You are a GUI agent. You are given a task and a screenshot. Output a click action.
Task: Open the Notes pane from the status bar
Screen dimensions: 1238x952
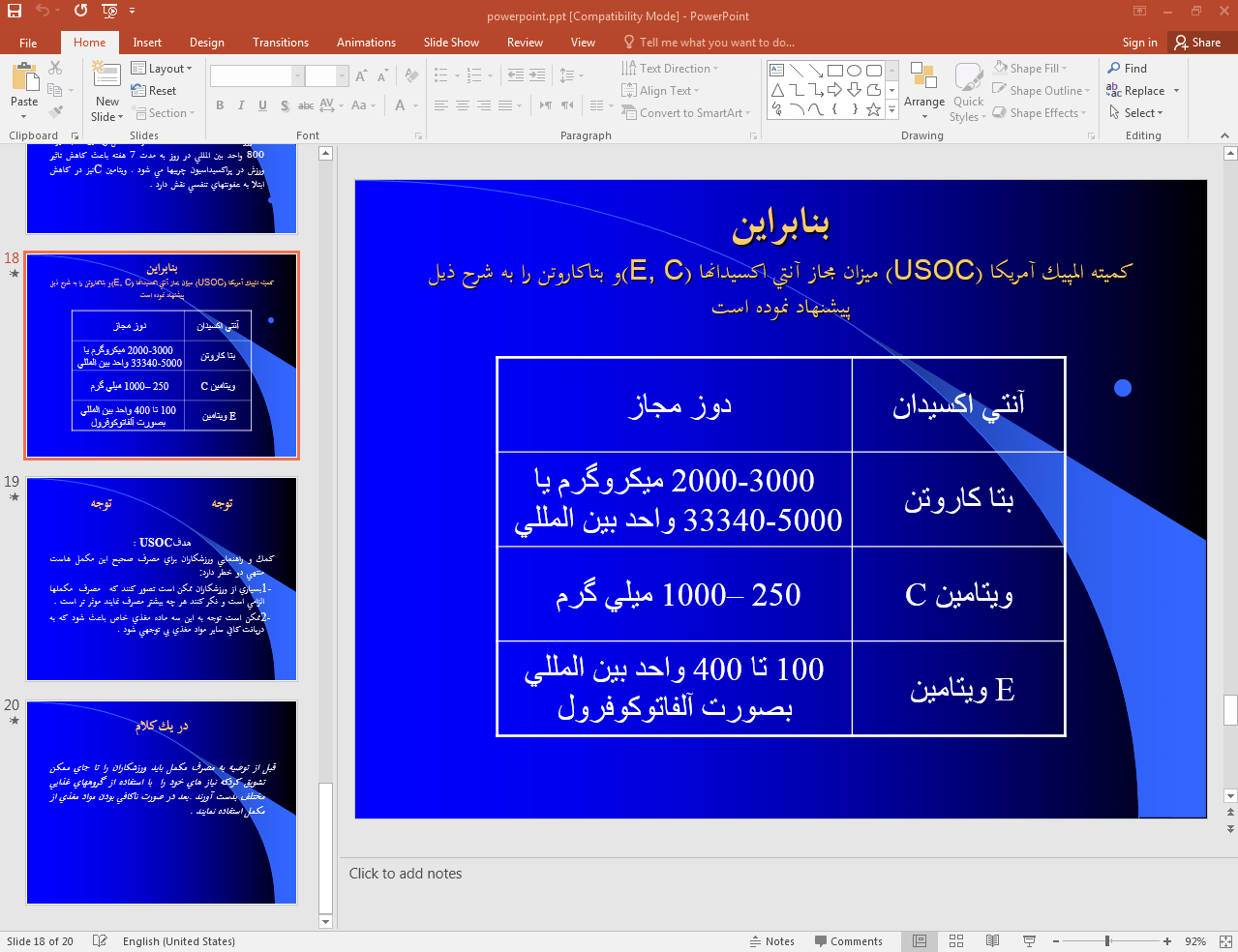772,941
